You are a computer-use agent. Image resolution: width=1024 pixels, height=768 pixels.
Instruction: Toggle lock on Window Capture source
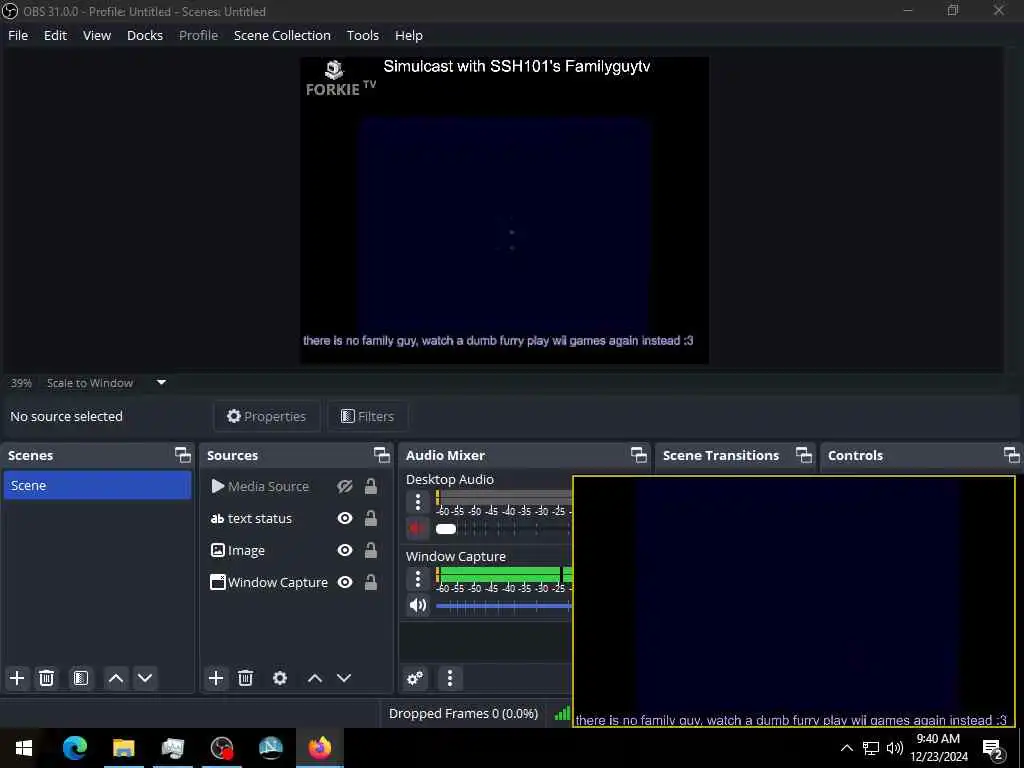click(x=371, y=583)
